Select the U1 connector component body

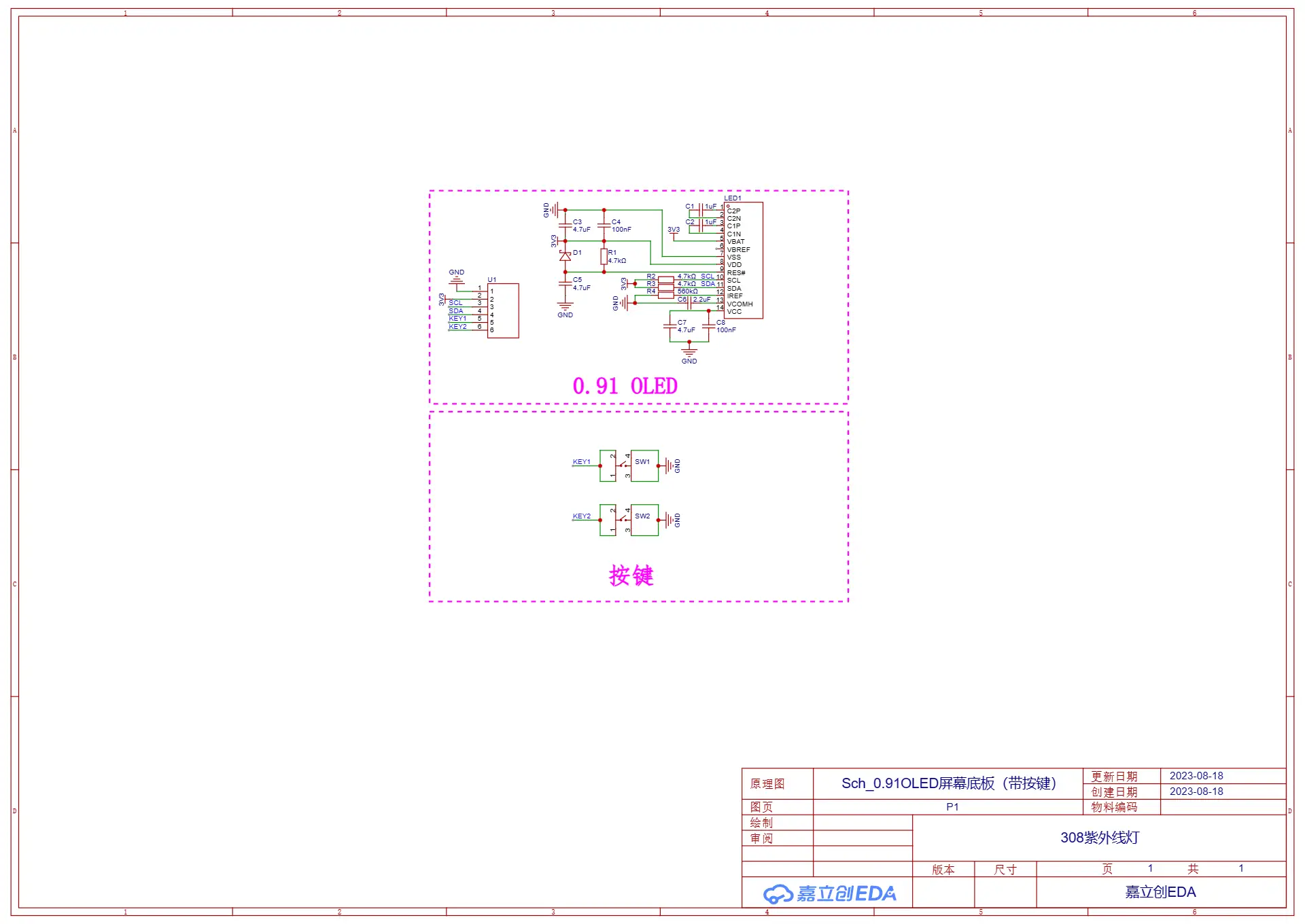pos(503,310)
